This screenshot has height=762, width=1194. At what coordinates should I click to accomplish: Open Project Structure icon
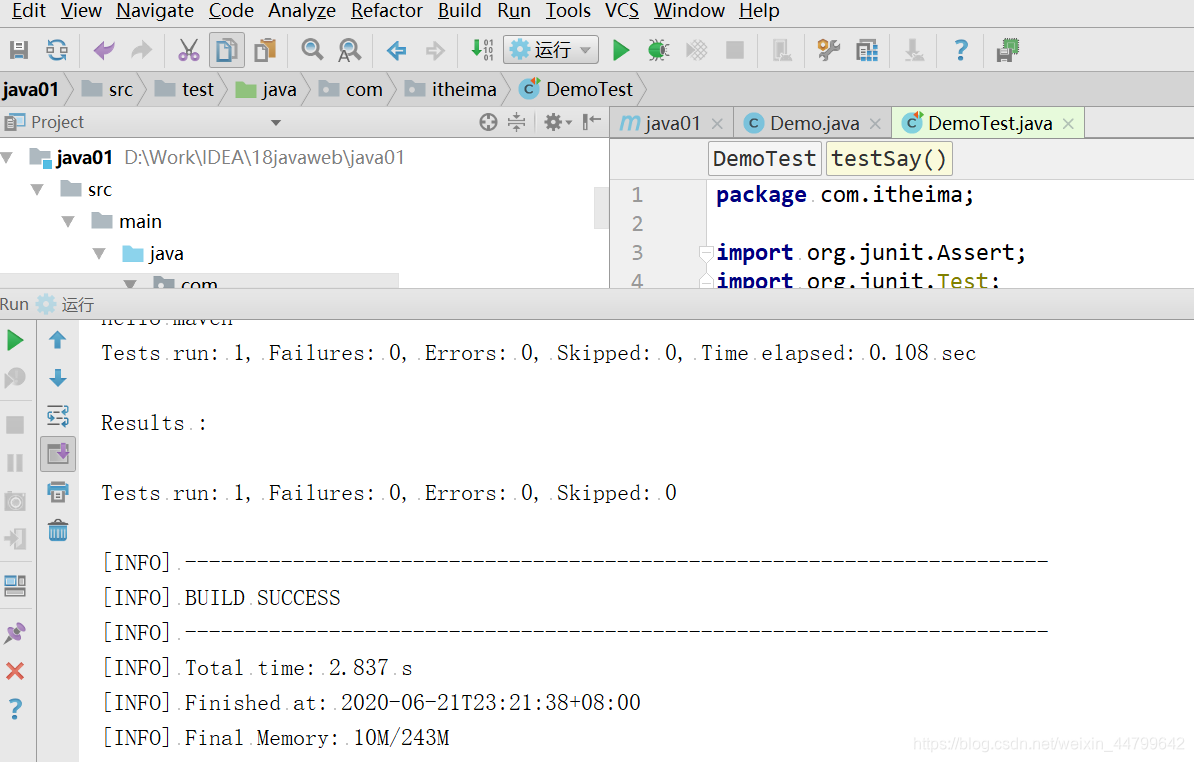pyautogui.click(x=867, y=51)
